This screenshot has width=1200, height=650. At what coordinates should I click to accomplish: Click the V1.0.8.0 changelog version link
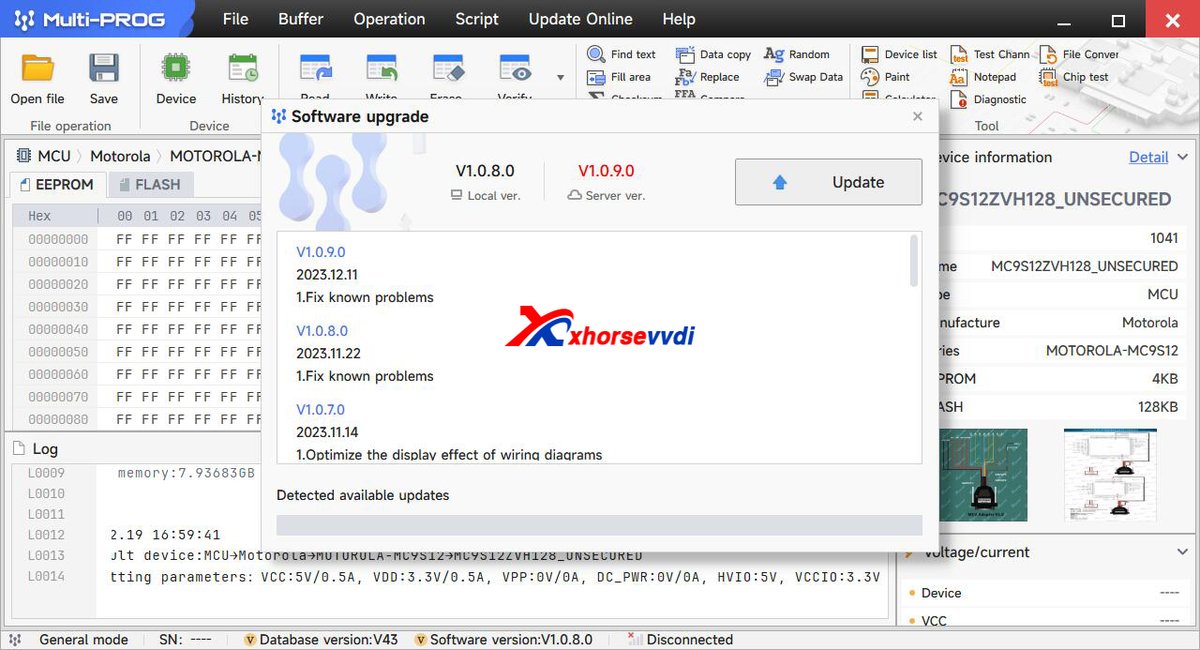coord(322,330)
